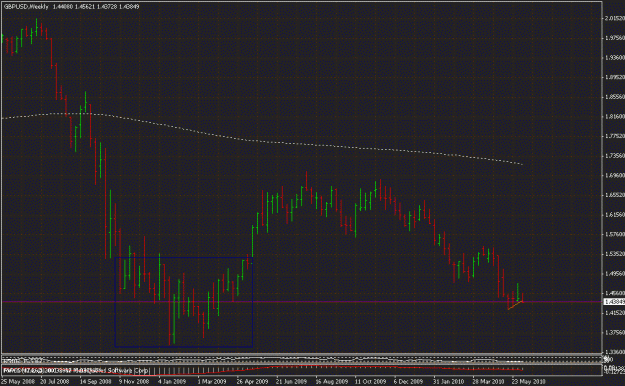Click the highlighted current price label 1.43849
This screenshot has width=625, height=386.
[x=615, y=302]
